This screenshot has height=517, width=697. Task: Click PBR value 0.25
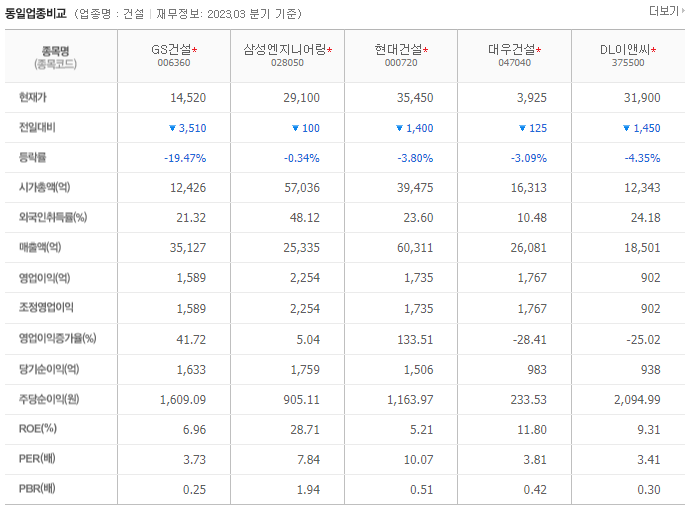(x=194, y=490)
